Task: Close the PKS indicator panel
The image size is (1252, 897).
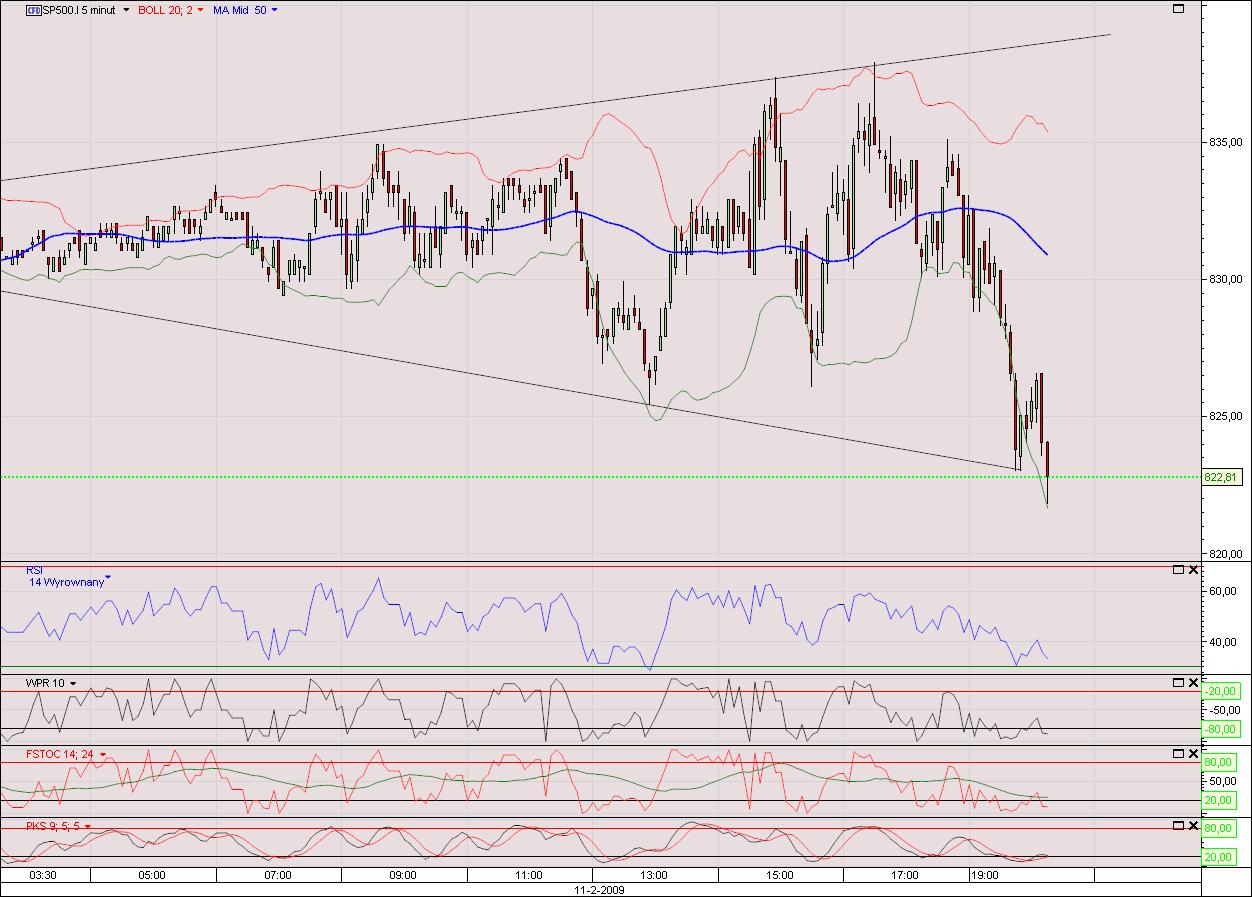Action: [x=1192, y=825]
